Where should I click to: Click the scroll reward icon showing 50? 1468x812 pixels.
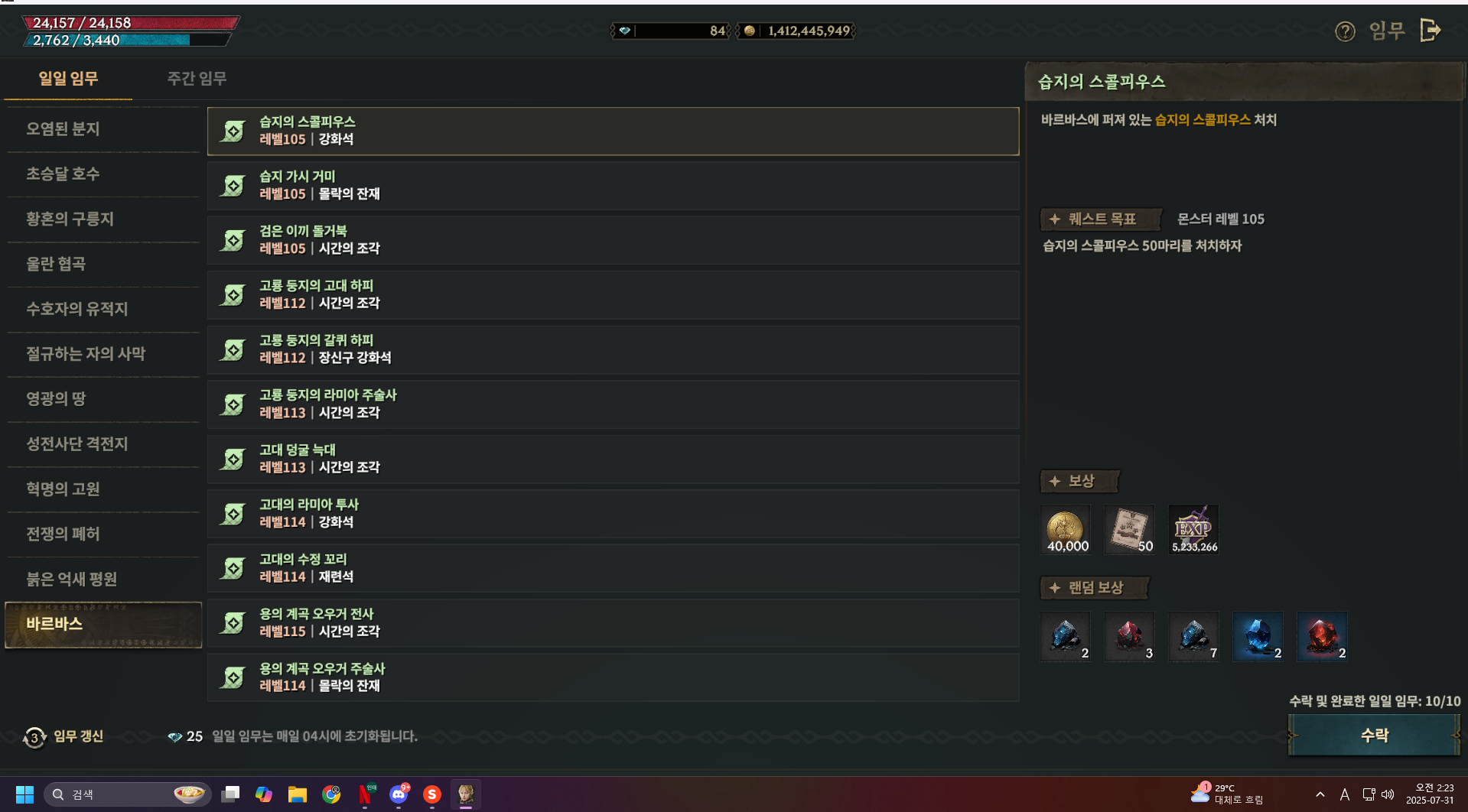(1130, 529)
